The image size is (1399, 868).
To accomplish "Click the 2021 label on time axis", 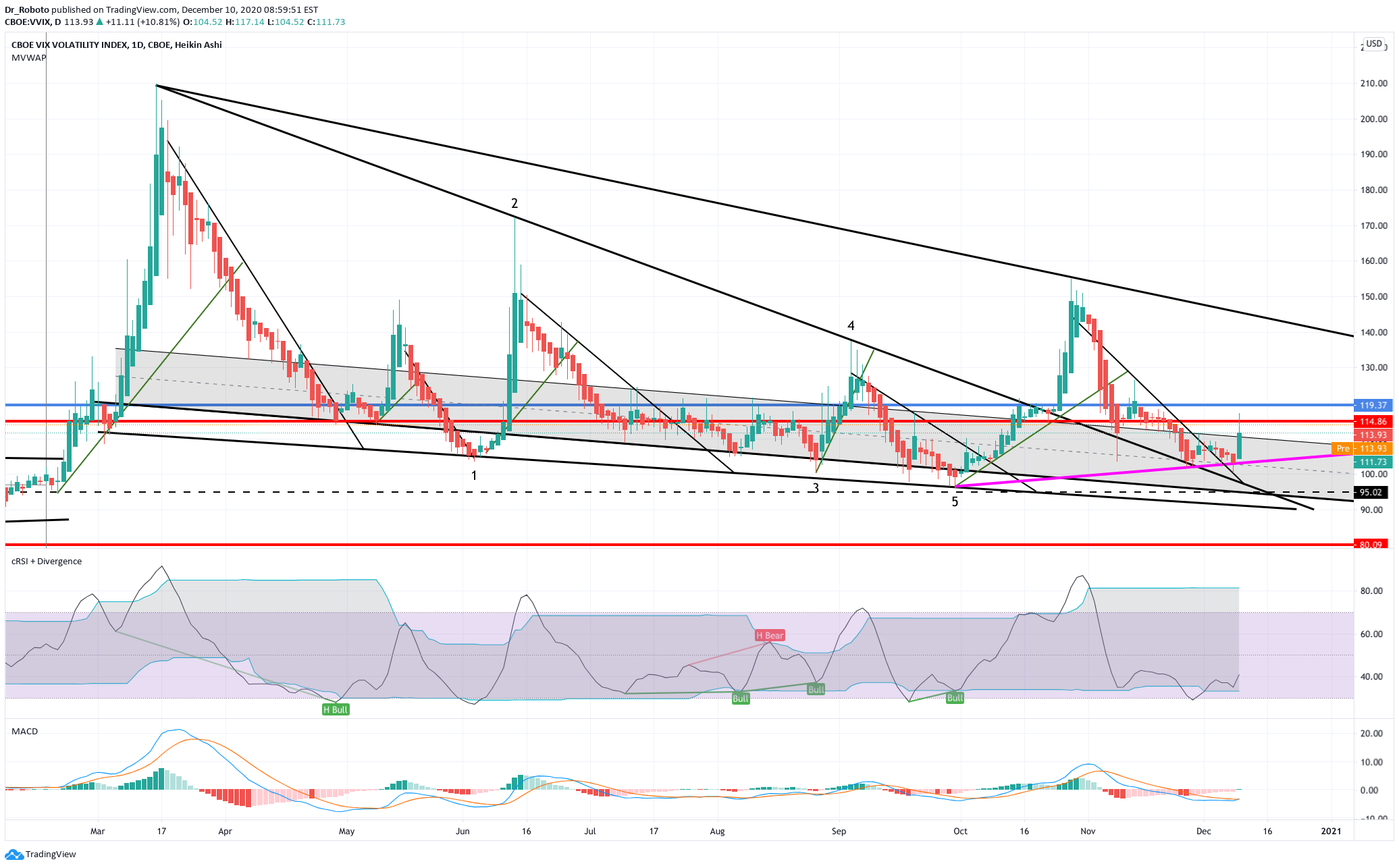I will coord(1331,832).
